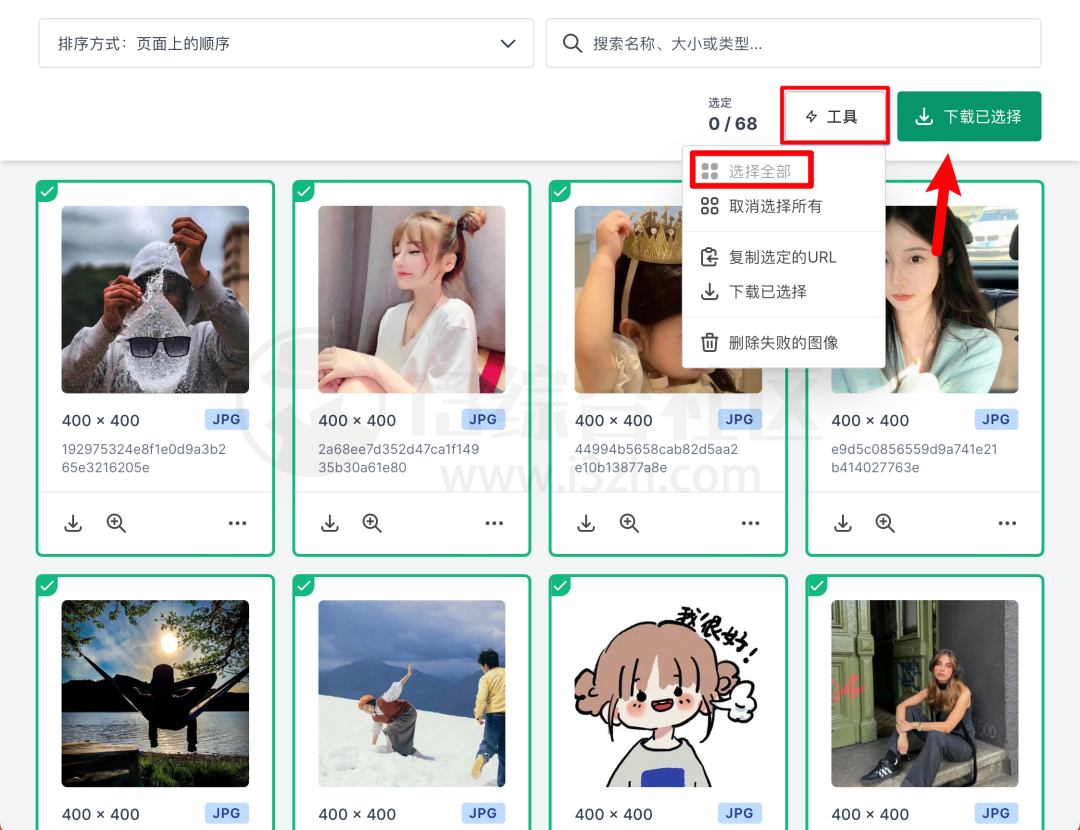Click 400 × 400 size under snow play image
The width and height of the screenshot is (1080, 830).
click(x=357, y=814)
